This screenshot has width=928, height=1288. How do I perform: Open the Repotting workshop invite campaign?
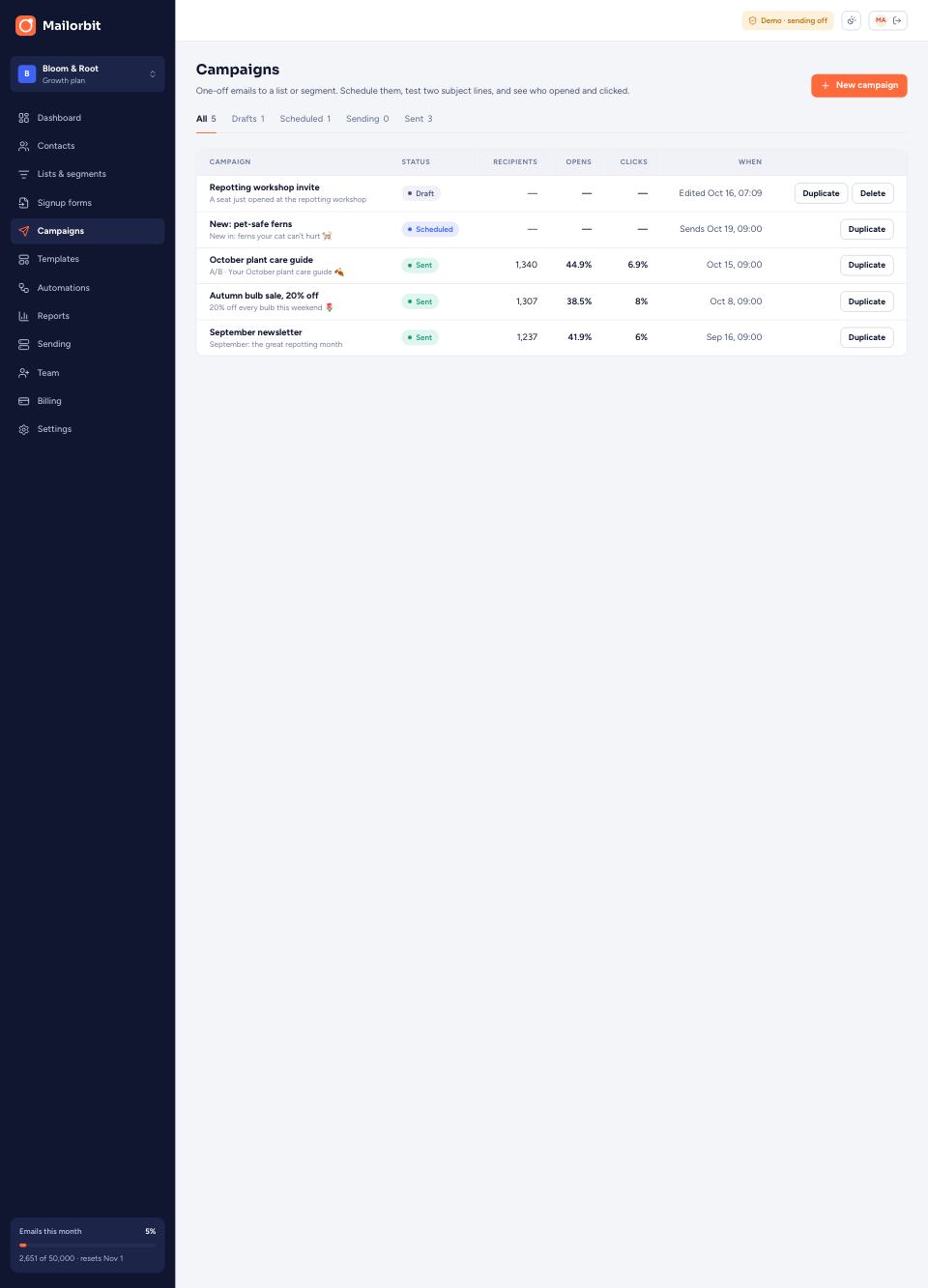click(265, 187)
